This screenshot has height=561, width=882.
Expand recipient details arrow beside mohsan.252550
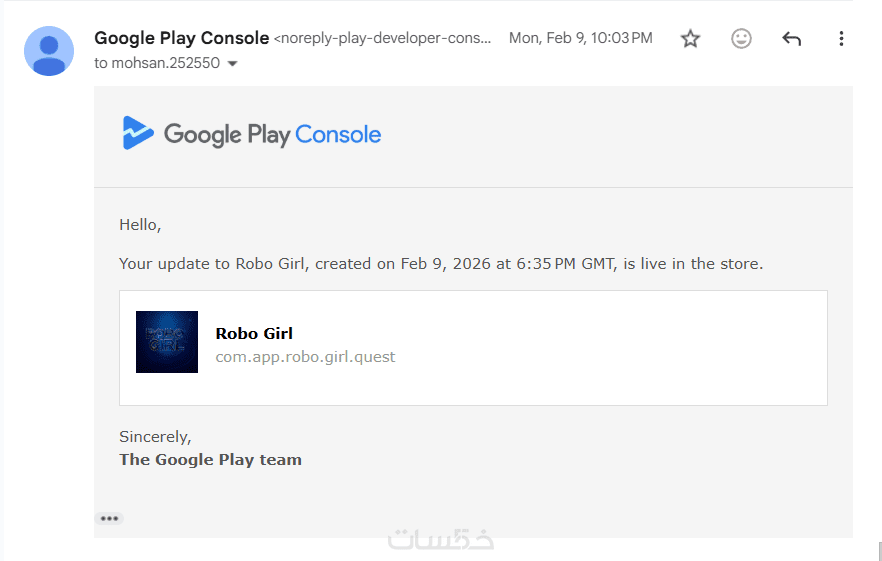[x=233, y=64]
